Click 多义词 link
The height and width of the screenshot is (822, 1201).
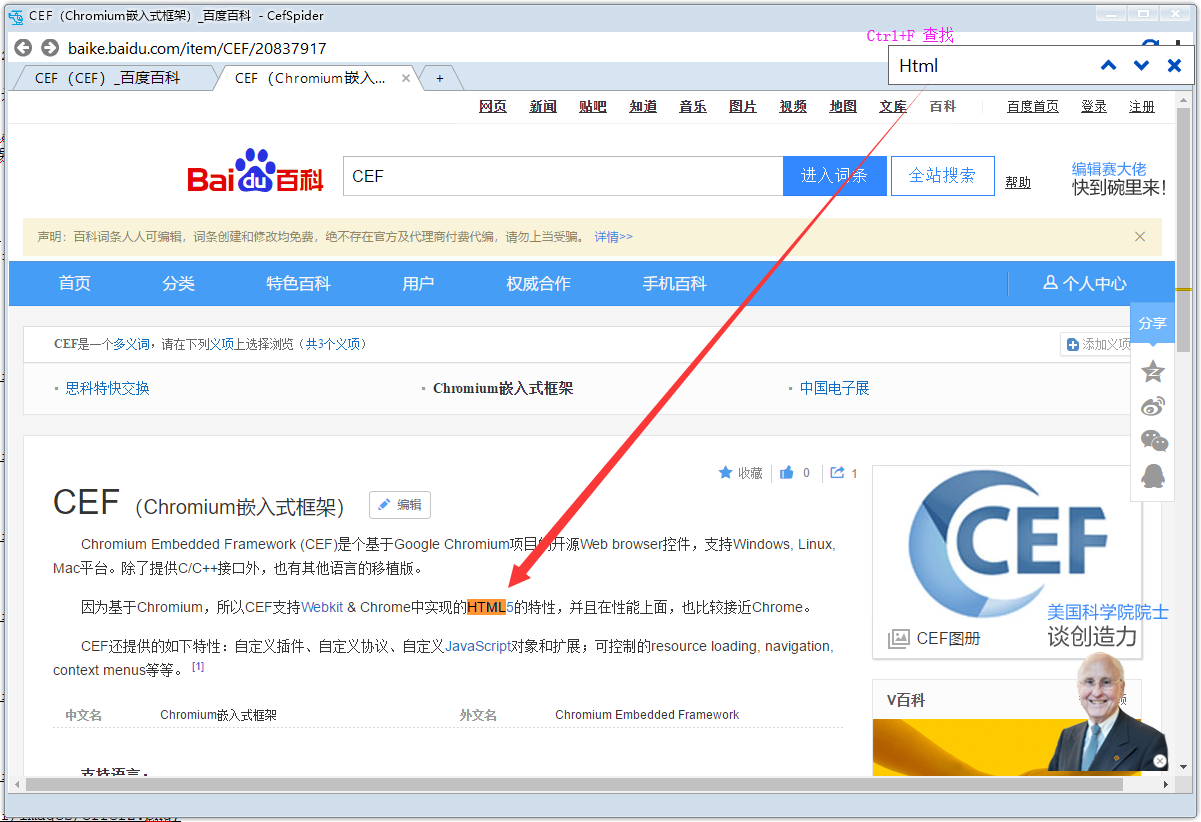pyautogui.click(x=131, y=344)
